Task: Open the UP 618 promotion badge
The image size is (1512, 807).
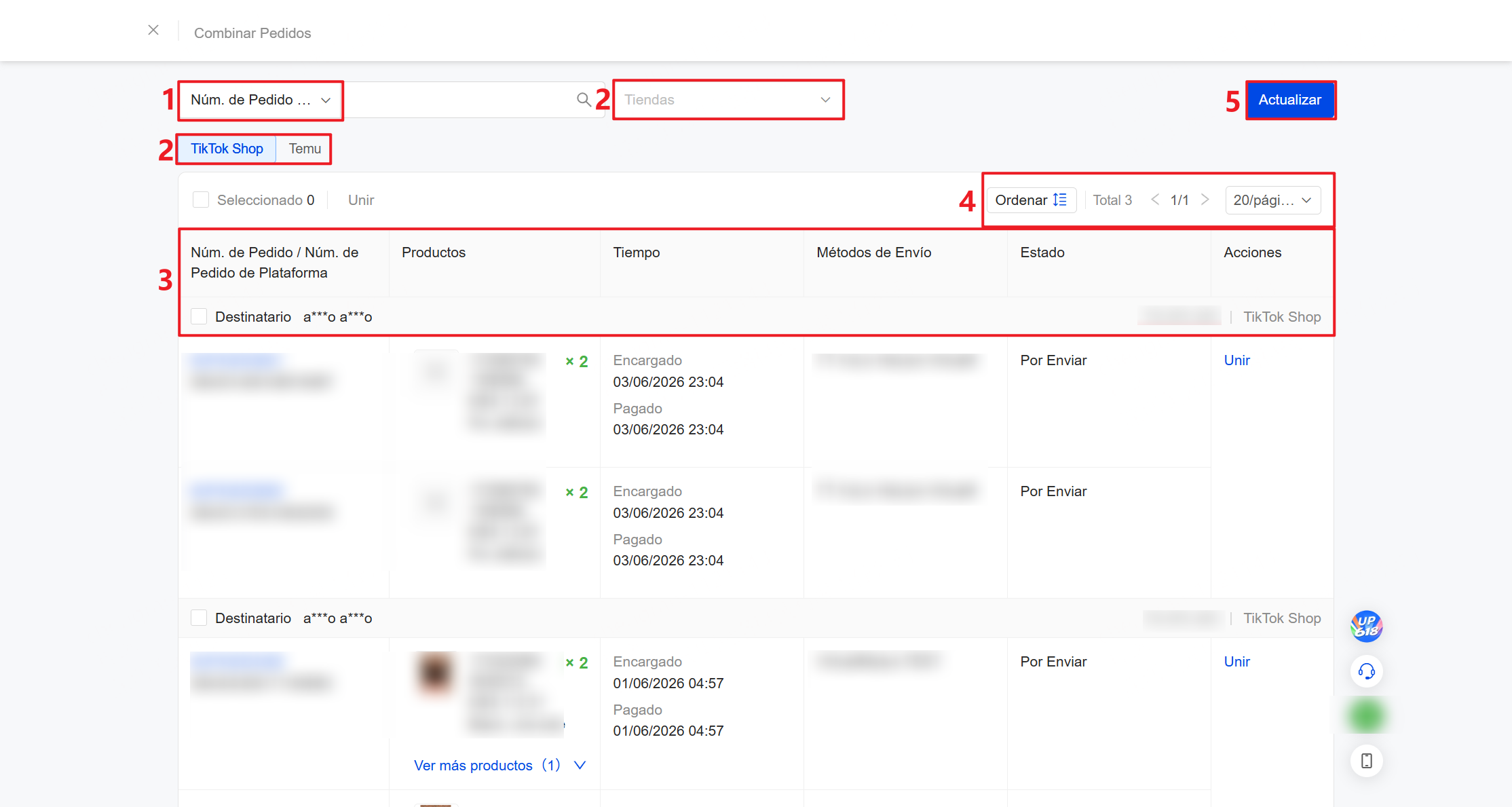Action: tap(1367, 626)
